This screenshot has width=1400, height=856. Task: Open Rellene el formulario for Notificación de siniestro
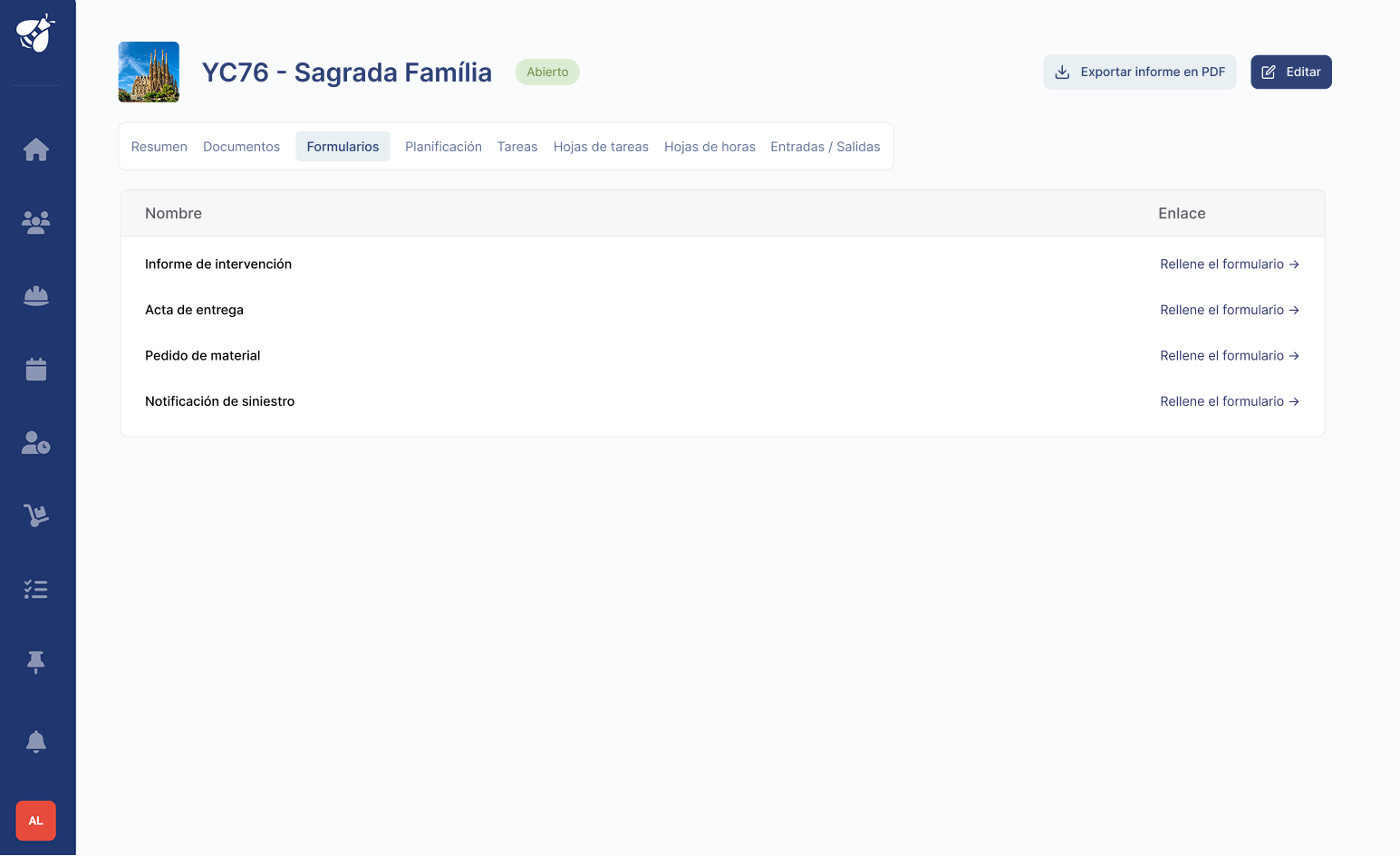[1230, 401]
